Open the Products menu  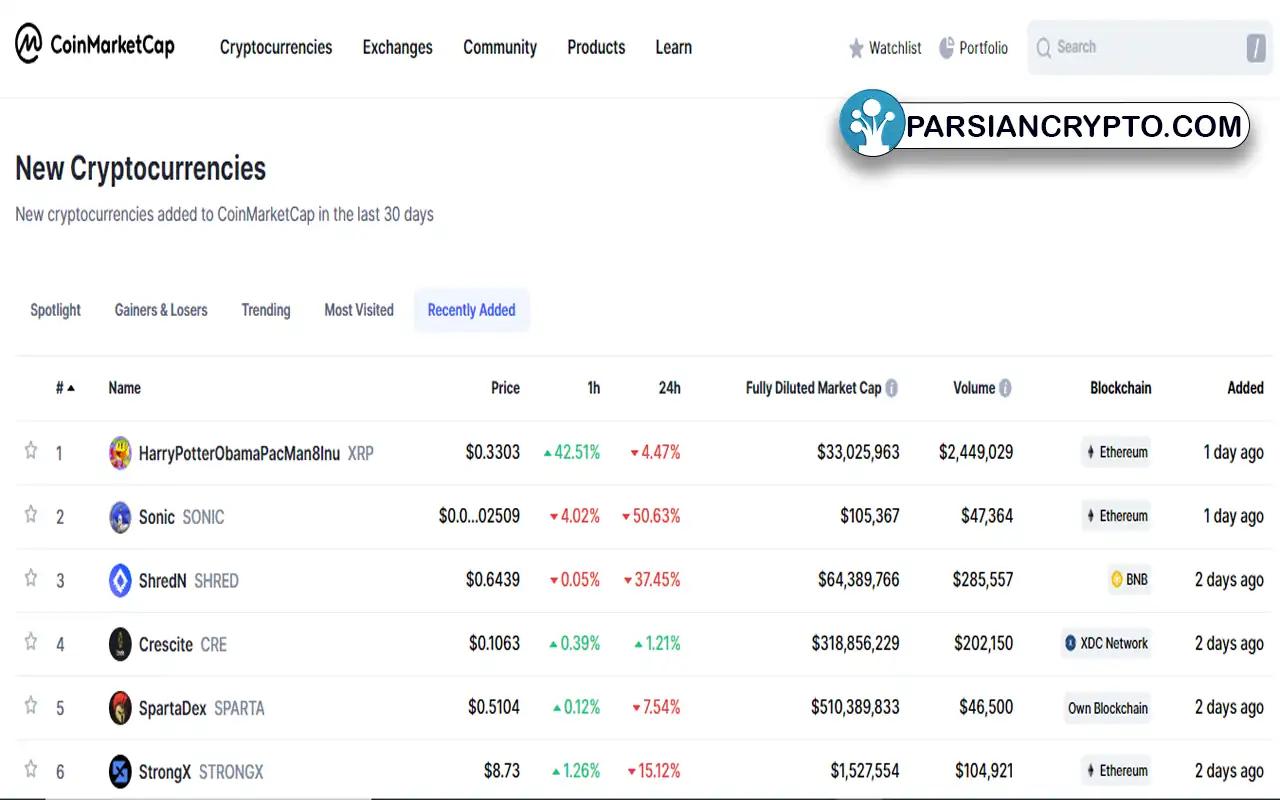tap(596, 47)
